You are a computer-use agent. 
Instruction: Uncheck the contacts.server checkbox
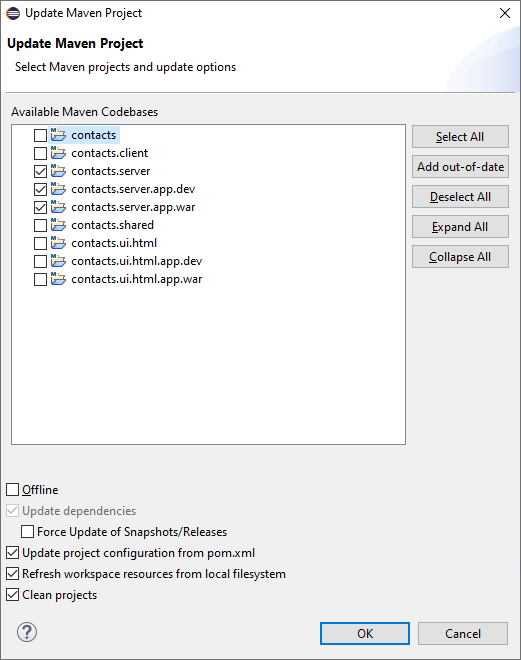point(40,171)
